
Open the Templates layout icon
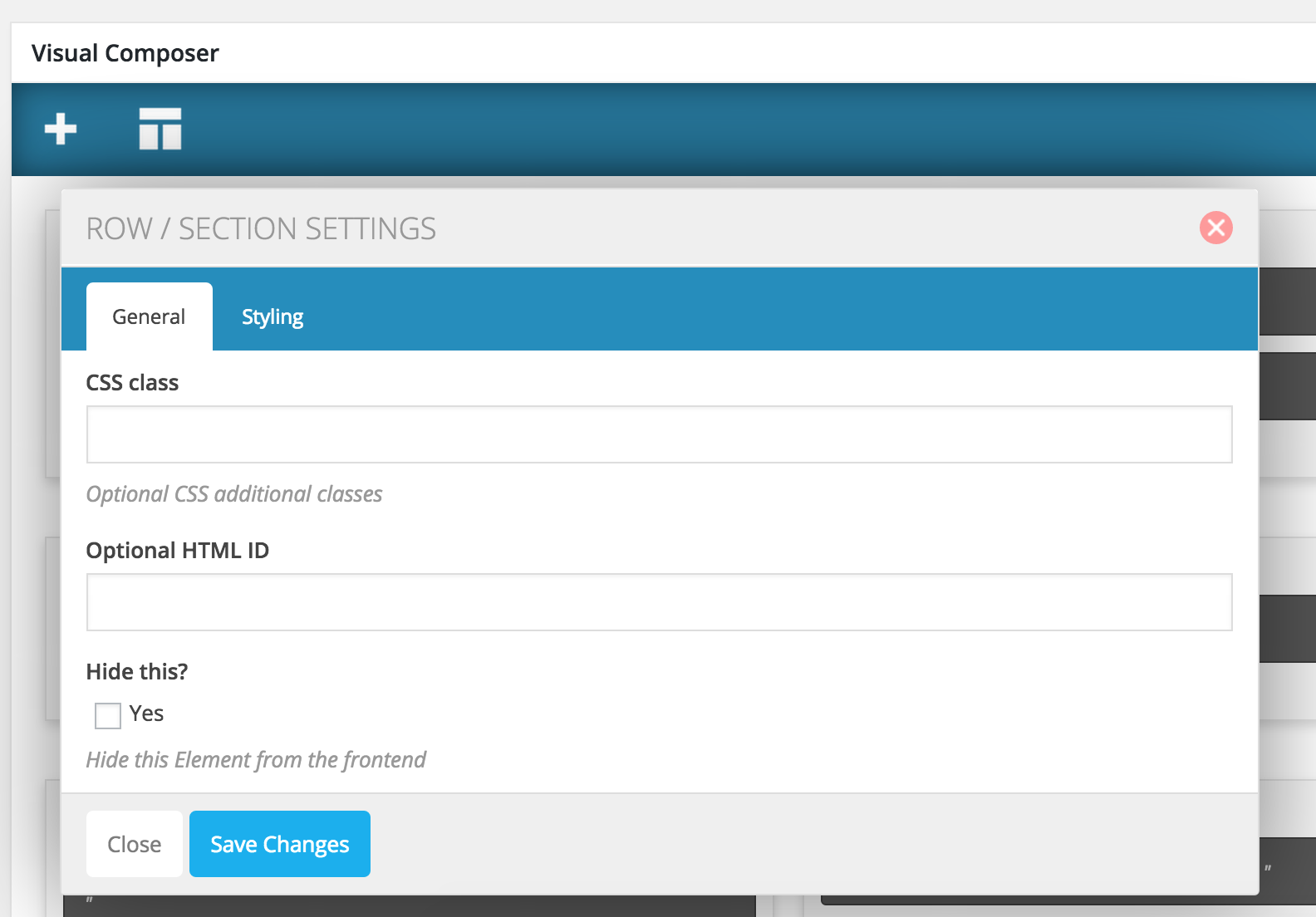click(160, 129)
